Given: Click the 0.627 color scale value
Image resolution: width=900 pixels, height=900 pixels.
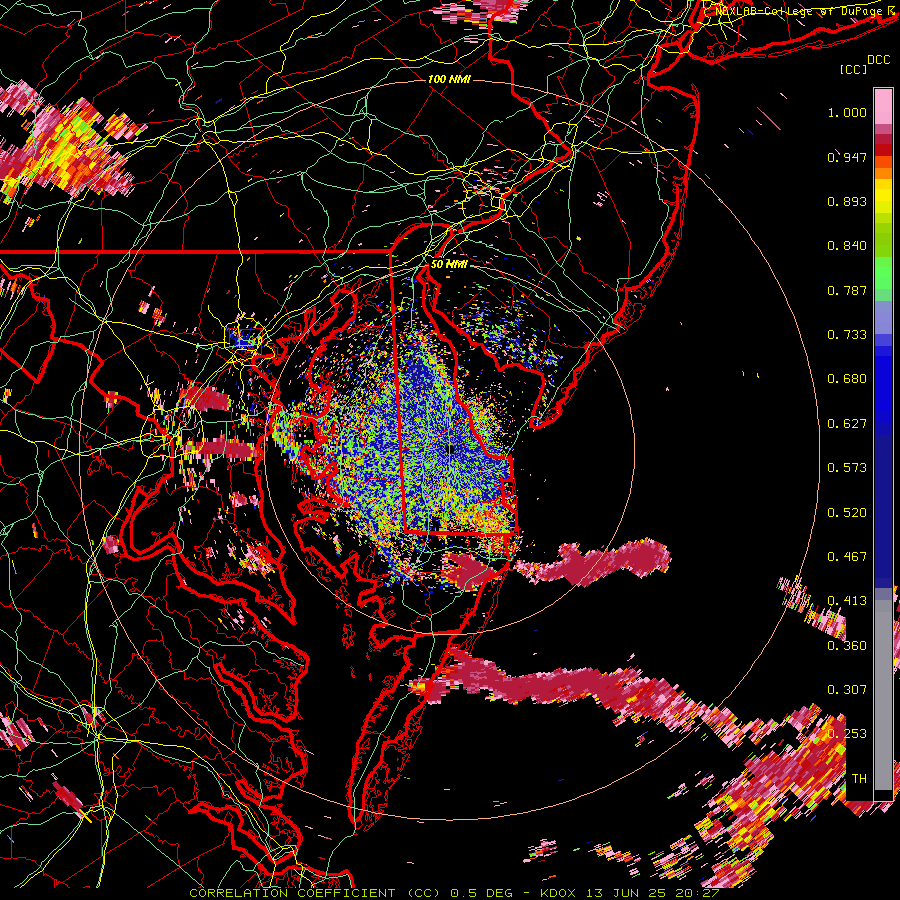Looking at the screenshot, I should pos(847,424).
